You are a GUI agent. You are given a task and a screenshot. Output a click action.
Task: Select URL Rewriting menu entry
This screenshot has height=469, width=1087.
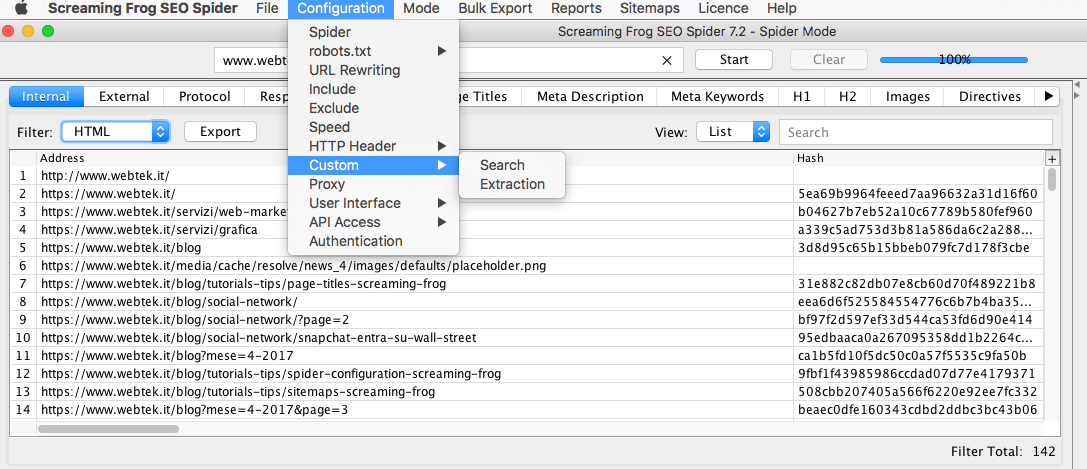tap(373, 70)
